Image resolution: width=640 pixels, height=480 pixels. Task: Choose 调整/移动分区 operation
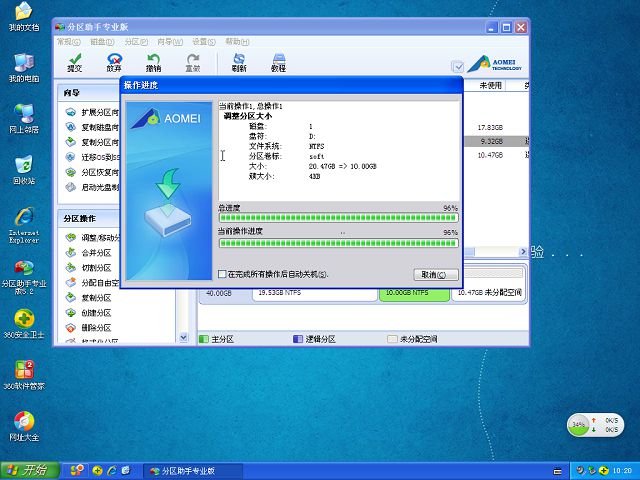[93, 238]
